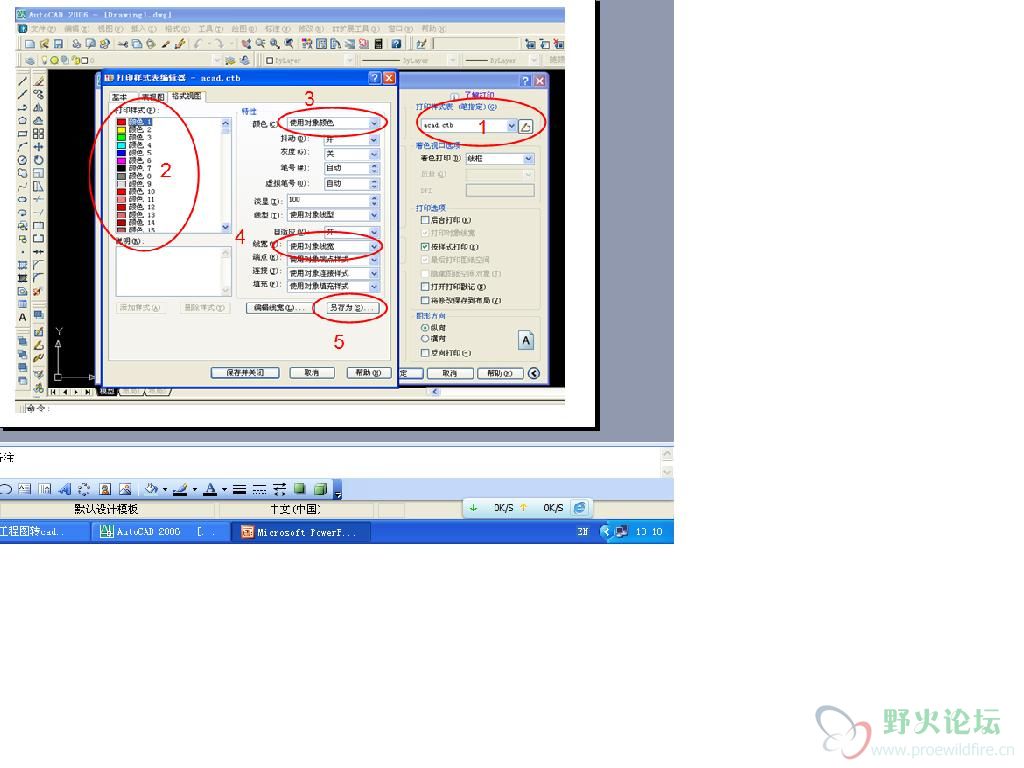The height and width of the screenshot is (768, 1024).
Task: Click the 编辑线宽 button
Action: pos(279,308)
